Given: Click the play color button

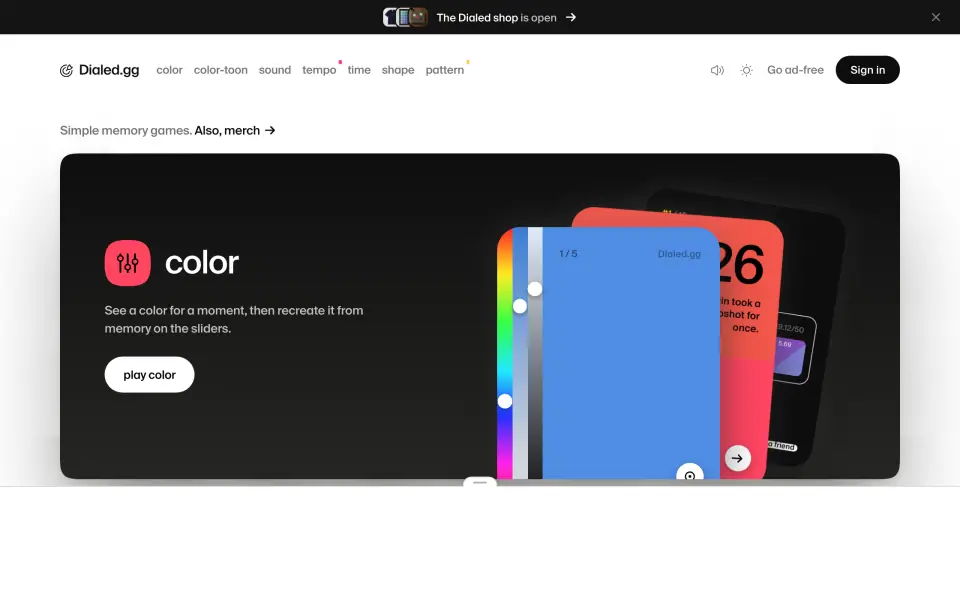Looking at the screenshot, I should (149, 375).
